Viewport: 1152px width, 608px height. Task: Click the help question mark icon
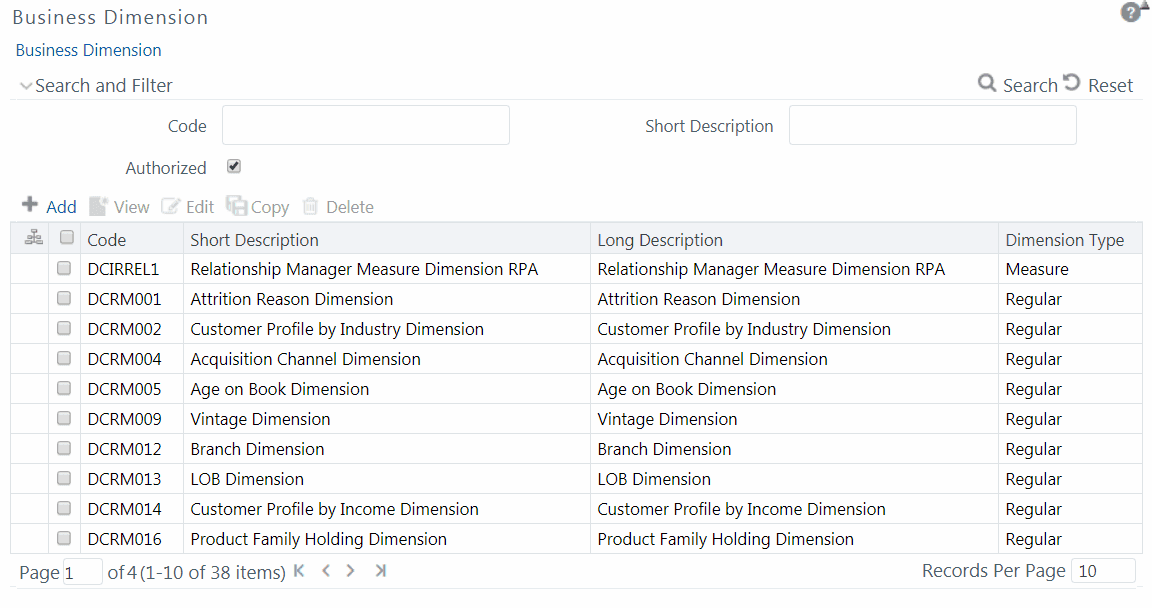[x=1130, y=13]
